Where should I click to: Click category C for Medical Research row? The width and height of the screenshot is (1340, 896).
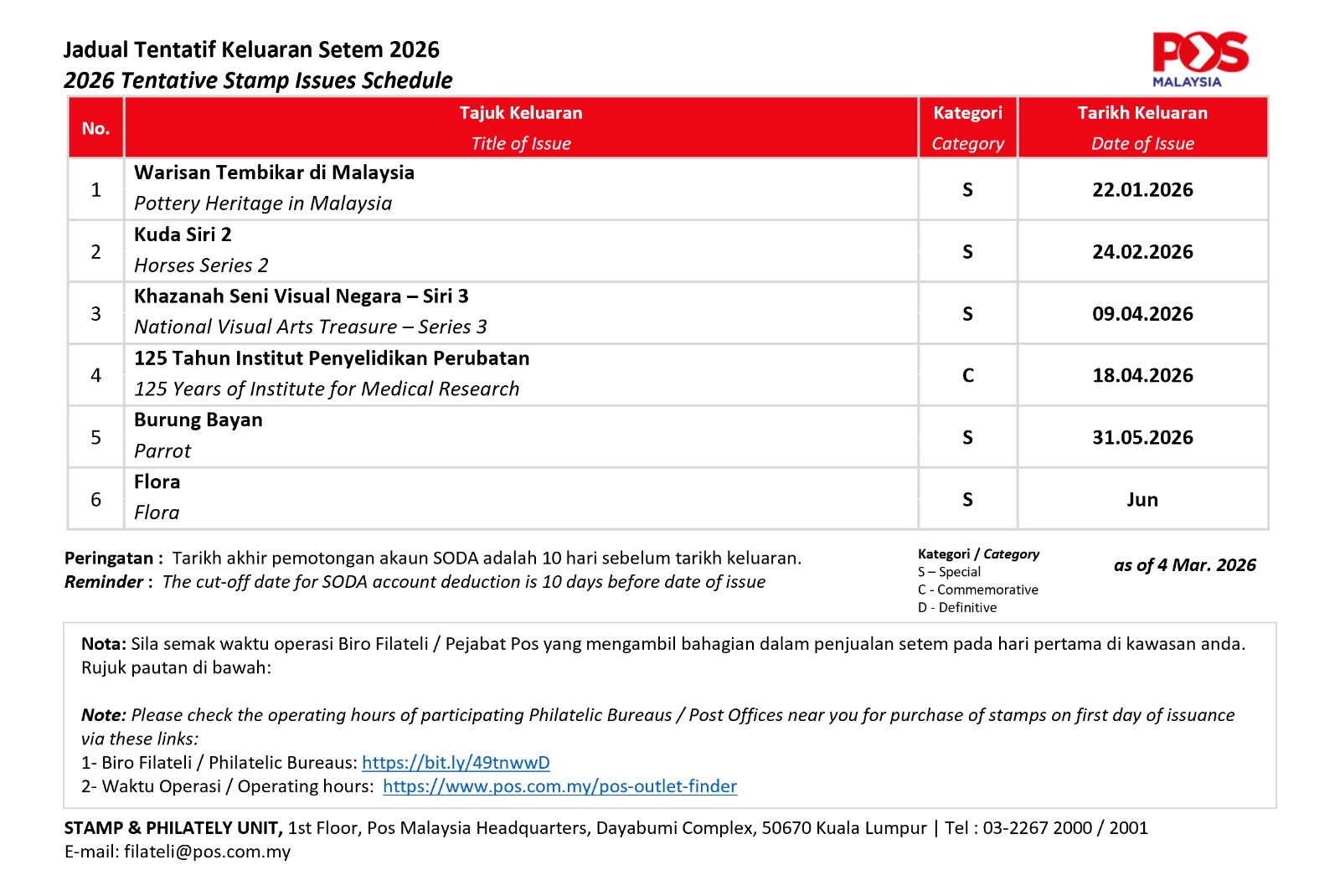click(x=967, y=376)
